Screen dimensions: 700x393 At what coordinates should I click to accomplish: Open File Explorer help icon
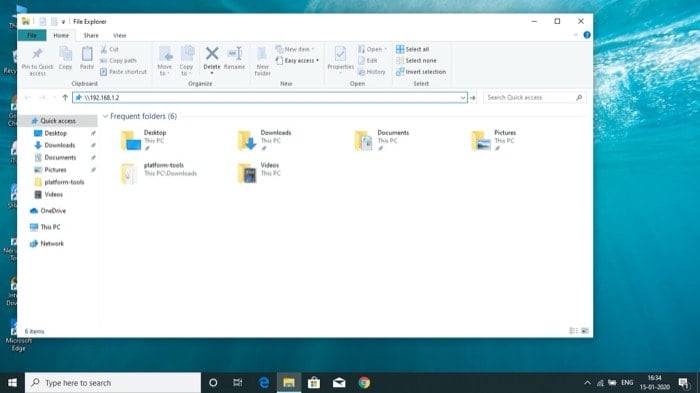point(587,35)
